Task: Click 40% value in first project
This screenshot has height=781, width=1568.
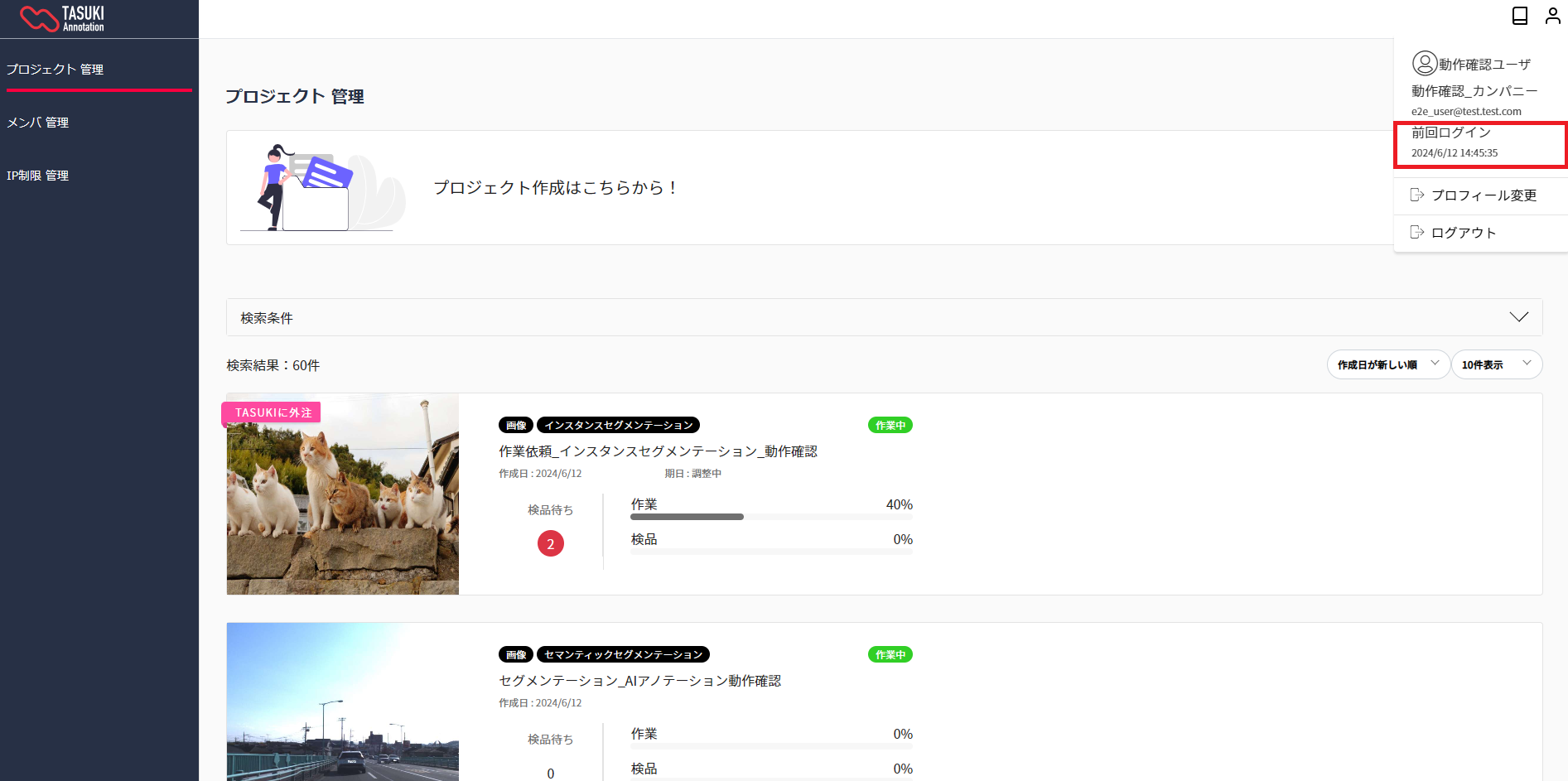Action: tap(900, 504)
